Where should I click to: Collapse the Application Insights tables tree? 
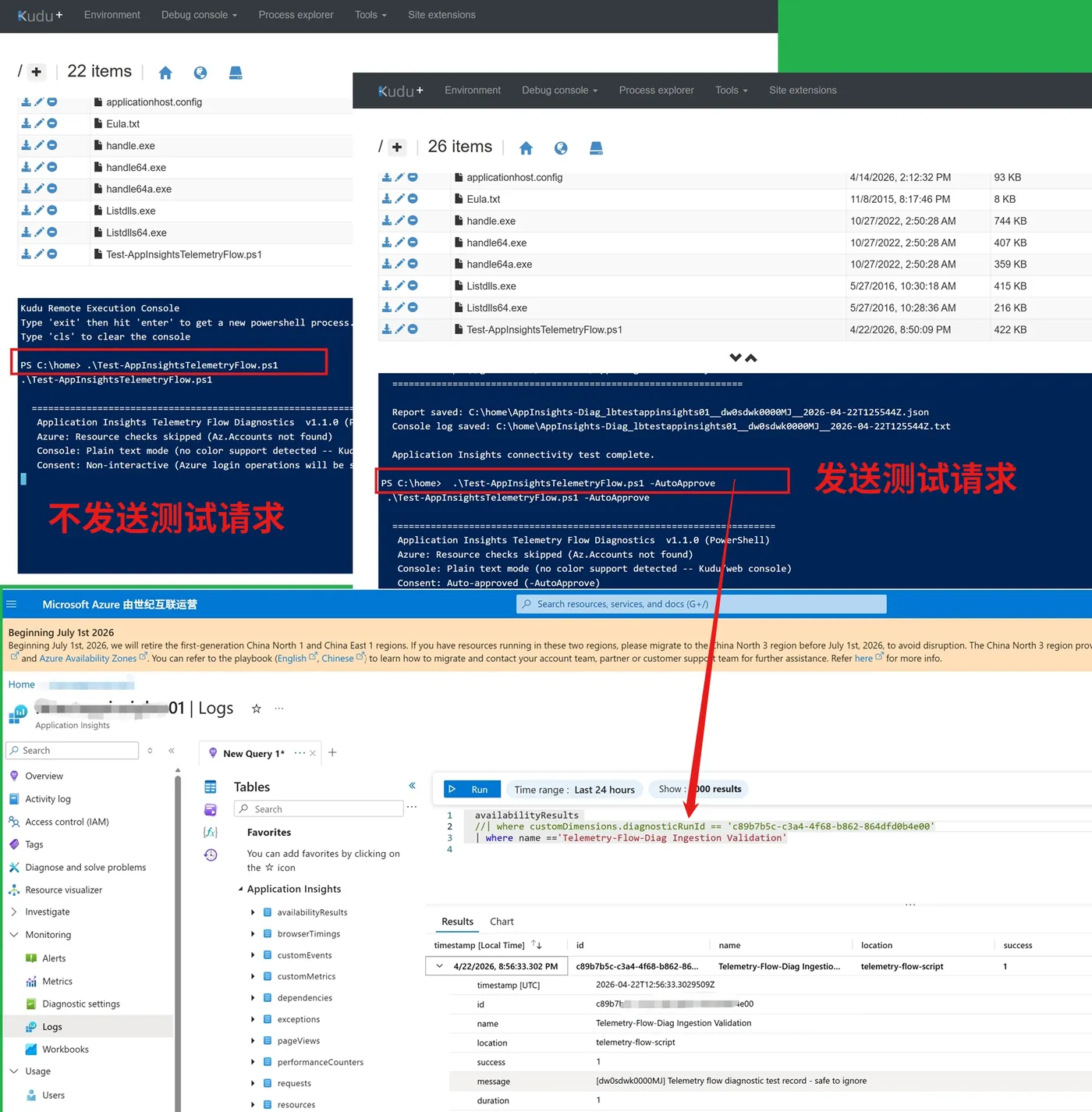(240, 889)
